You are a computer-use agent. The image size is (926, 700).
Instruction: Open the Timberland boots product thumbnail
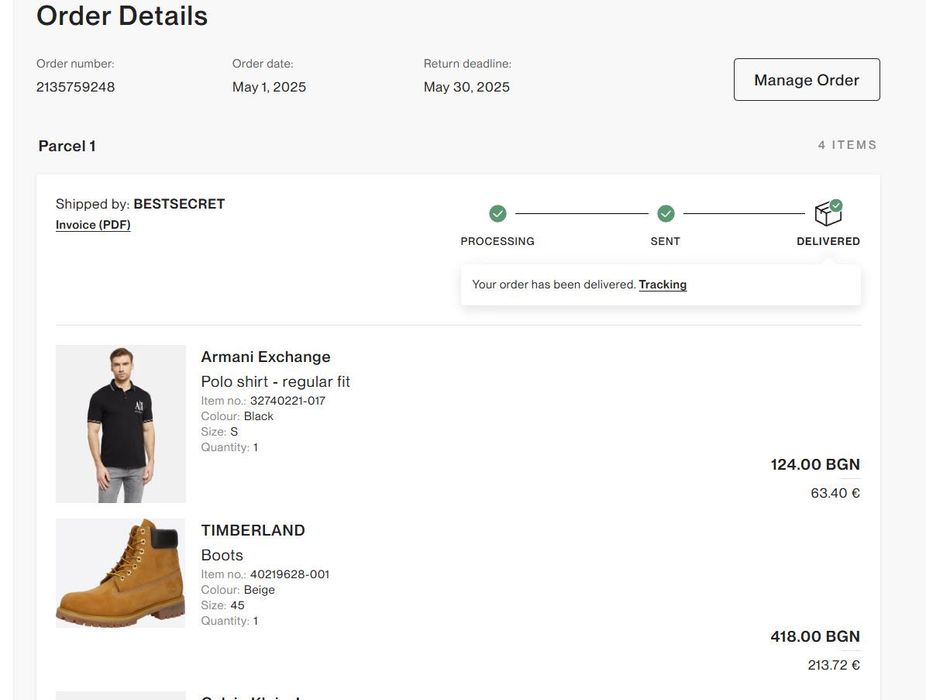pos(120,573)
